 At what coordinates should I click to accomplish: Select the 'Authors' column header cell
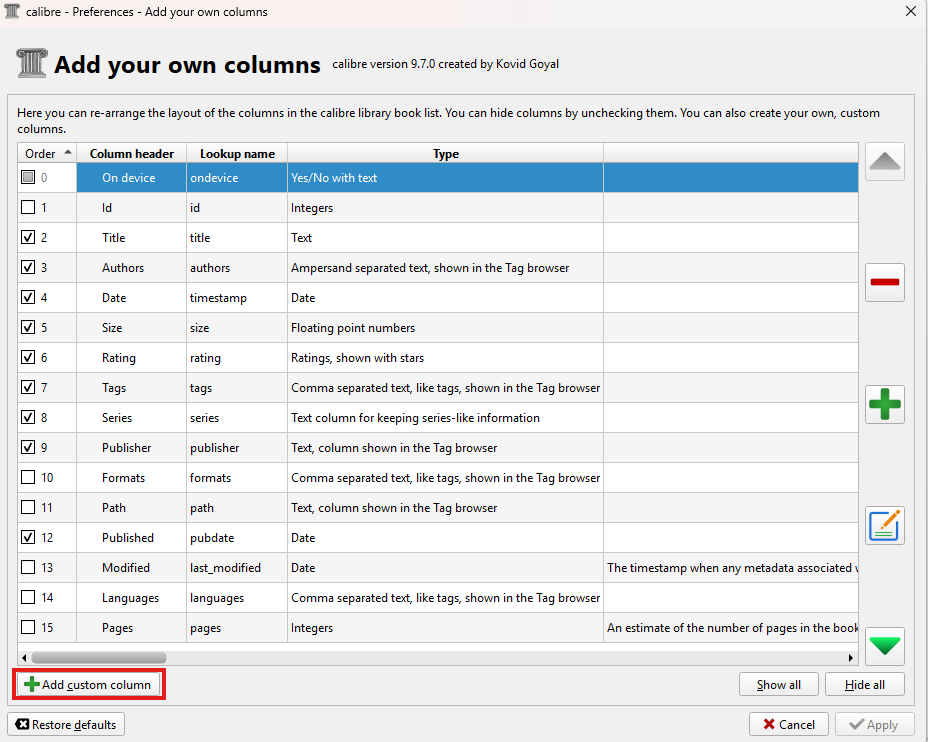pos(131,267)
